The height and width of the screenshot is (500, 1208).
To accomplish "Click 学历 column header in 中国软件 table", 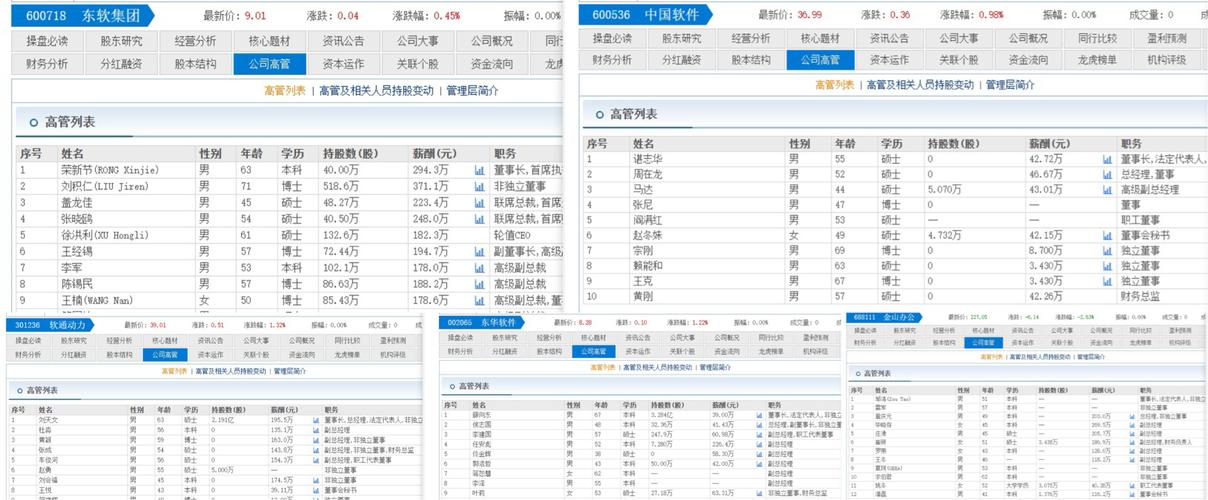I will 892,144.
